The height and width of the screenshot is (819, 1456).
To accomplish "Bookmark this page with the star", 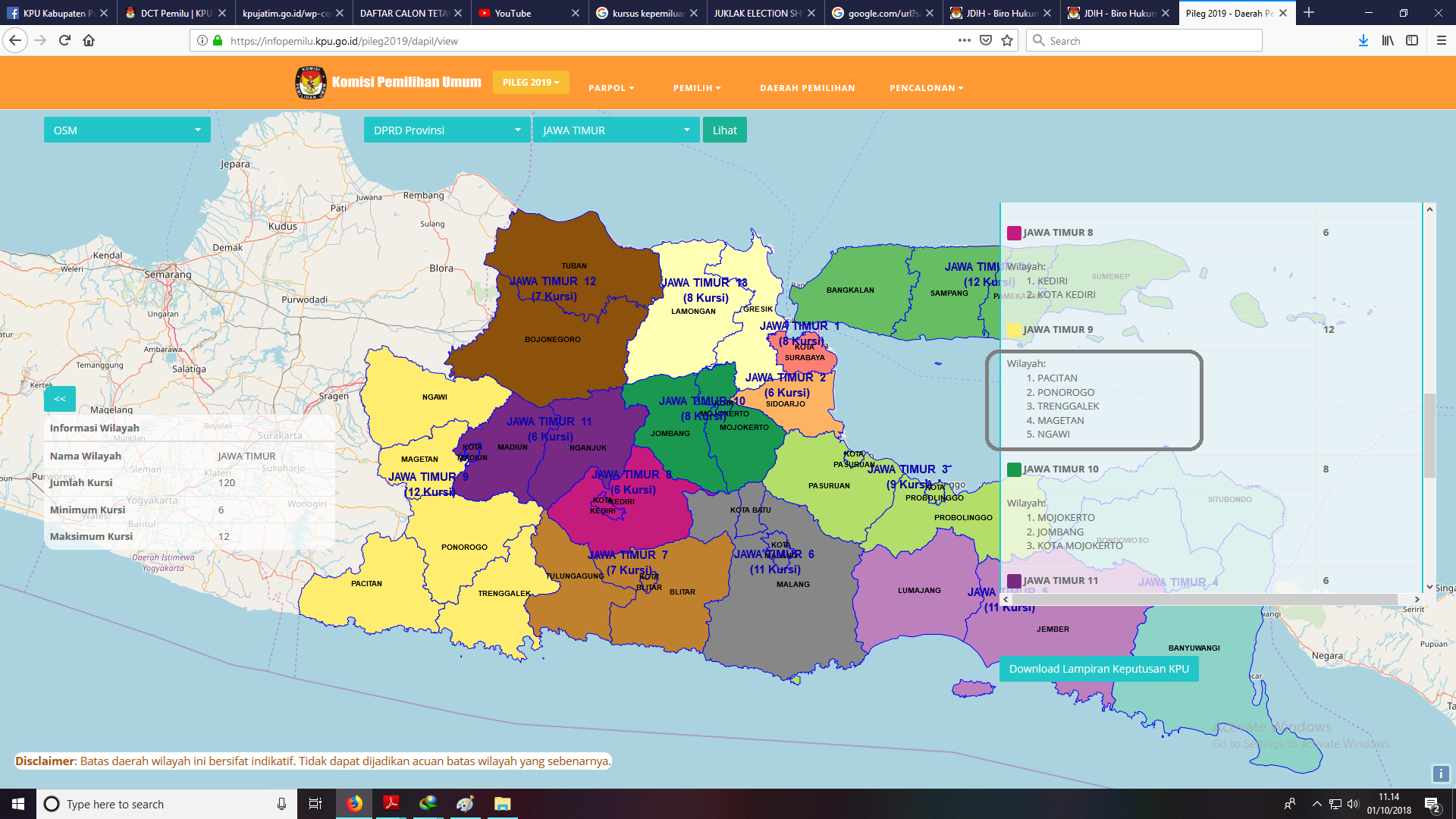I will (x=1007, y=41).
